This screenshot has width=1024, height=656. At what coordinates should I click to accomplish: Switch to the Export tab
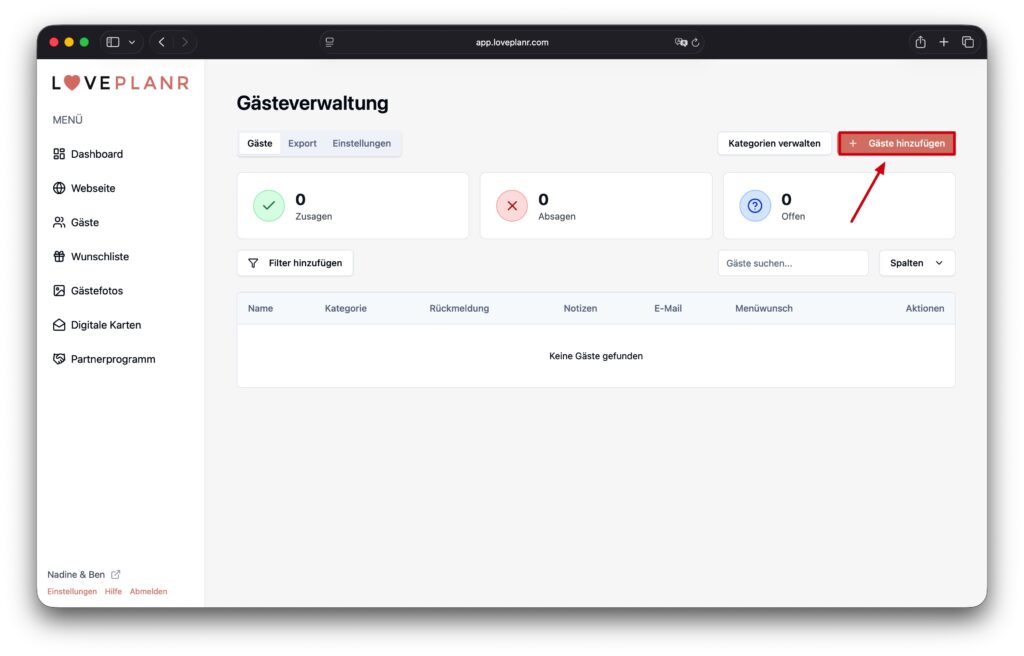coord(302,143)
